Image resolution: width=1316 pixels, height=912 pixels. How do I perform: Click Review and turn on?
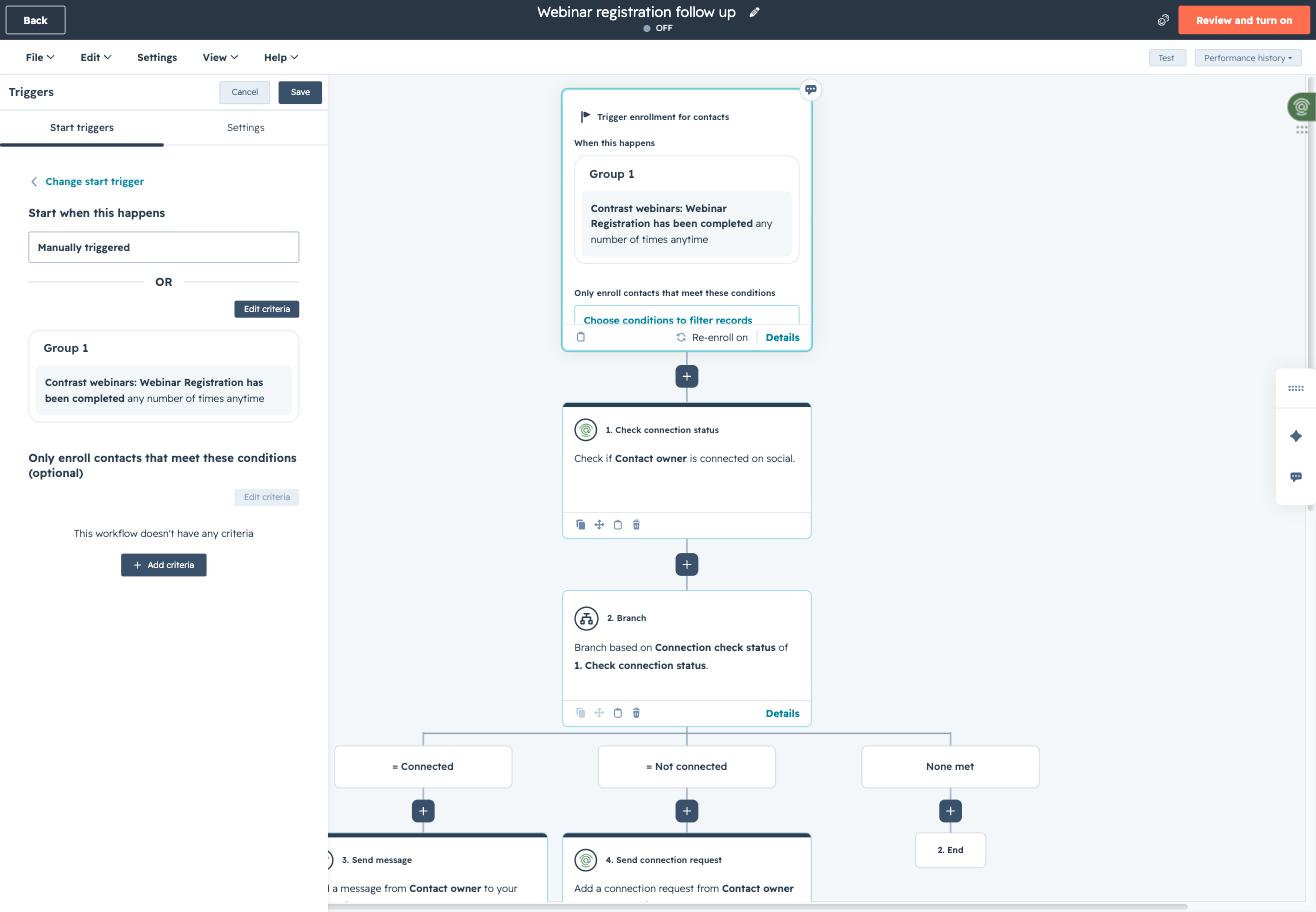click(1244, 20)
